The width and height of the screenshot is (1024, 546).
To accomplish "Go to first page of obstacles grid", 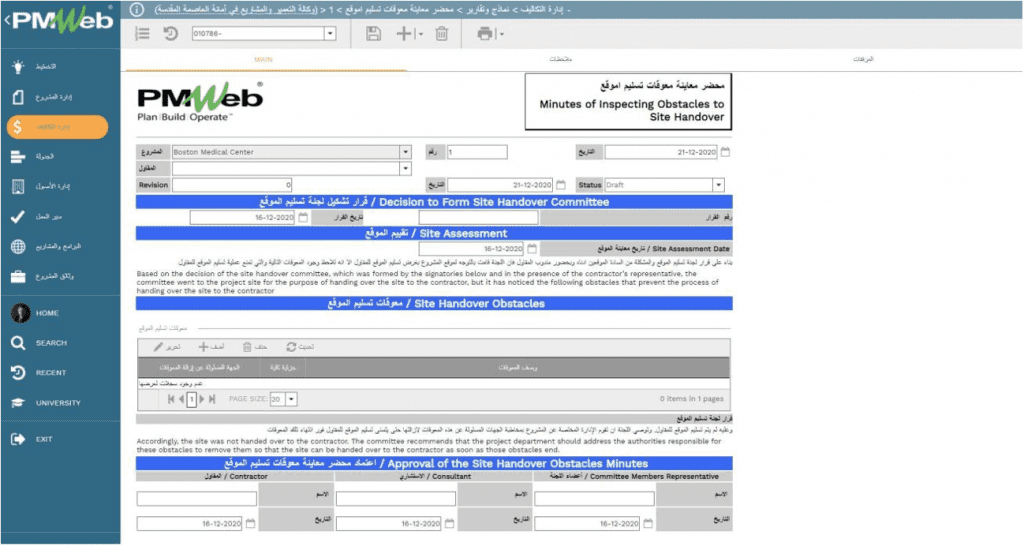I will pyautogui.click(x=171, y=399).
